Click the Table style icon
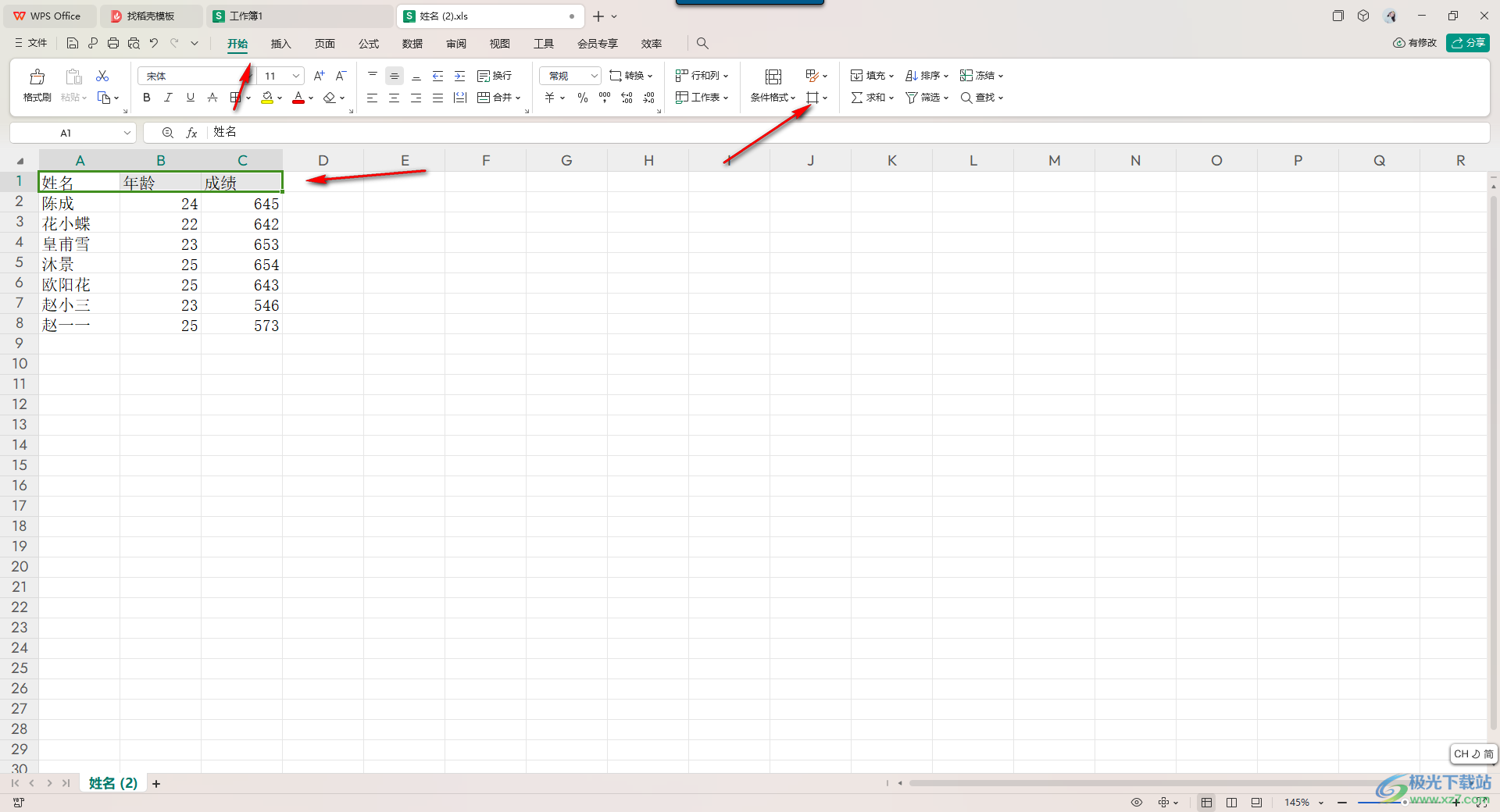 coord(812,76)
